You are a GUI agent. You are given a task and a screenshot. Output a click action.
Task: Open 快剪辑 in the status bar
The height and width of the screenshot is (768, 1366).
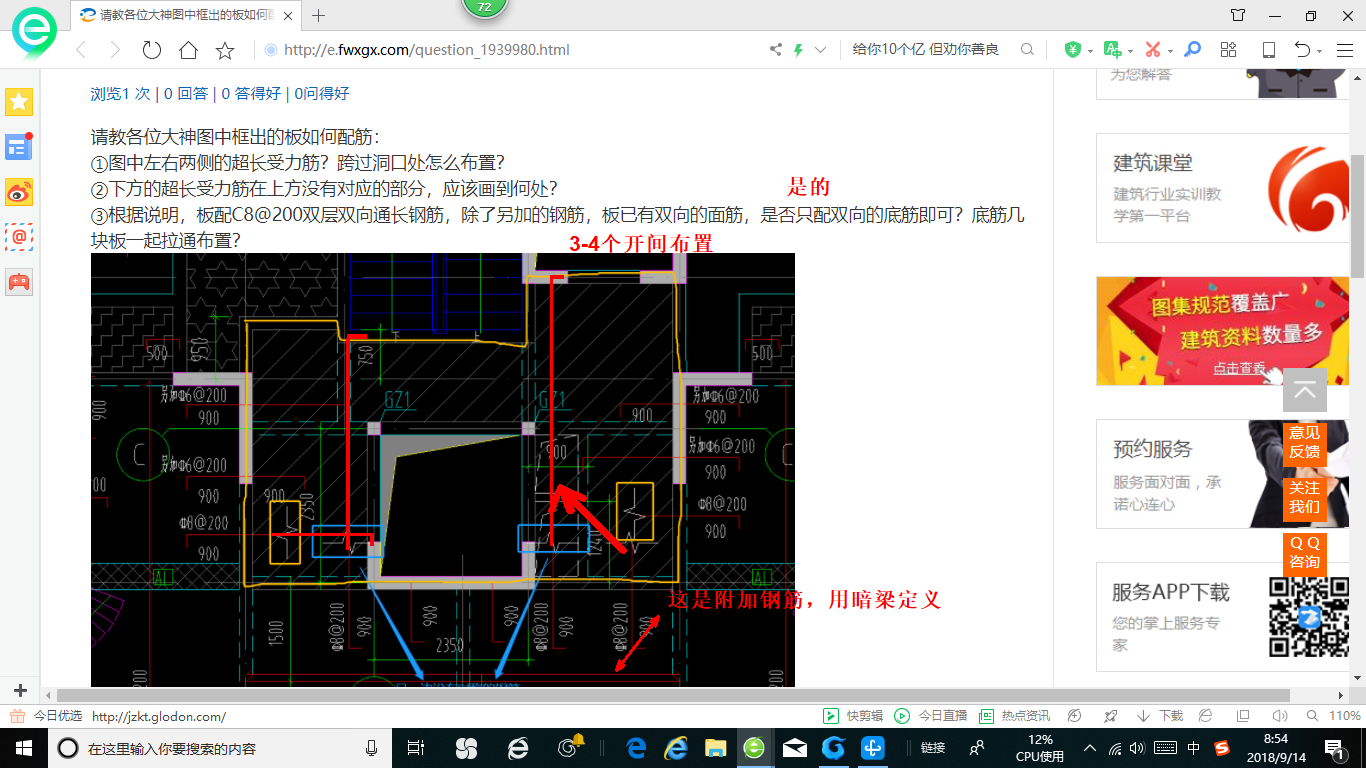[x=855, y=716]
